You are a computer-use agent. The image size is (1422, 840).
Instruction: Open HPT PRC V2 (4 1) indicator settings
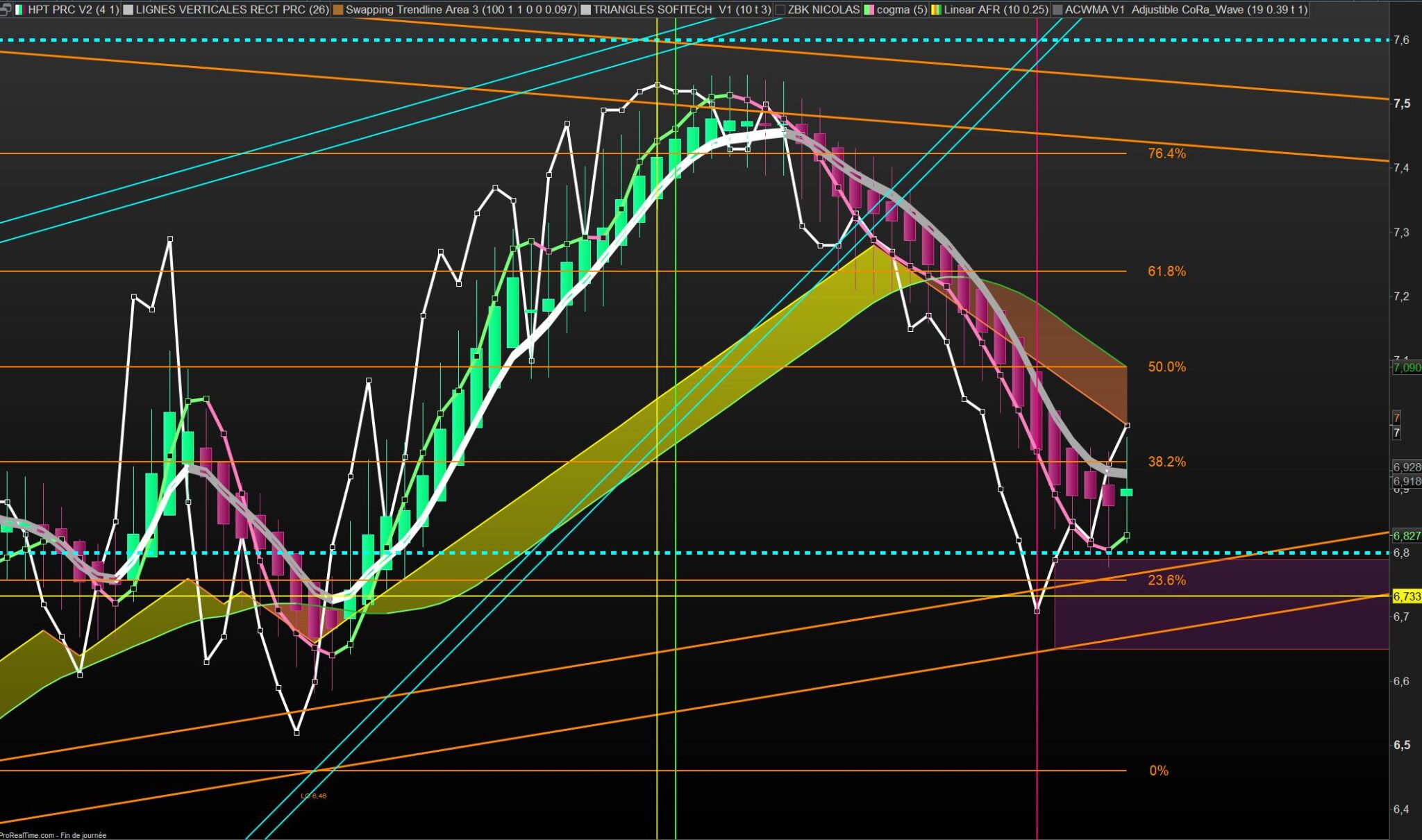[x=73, y=10]
